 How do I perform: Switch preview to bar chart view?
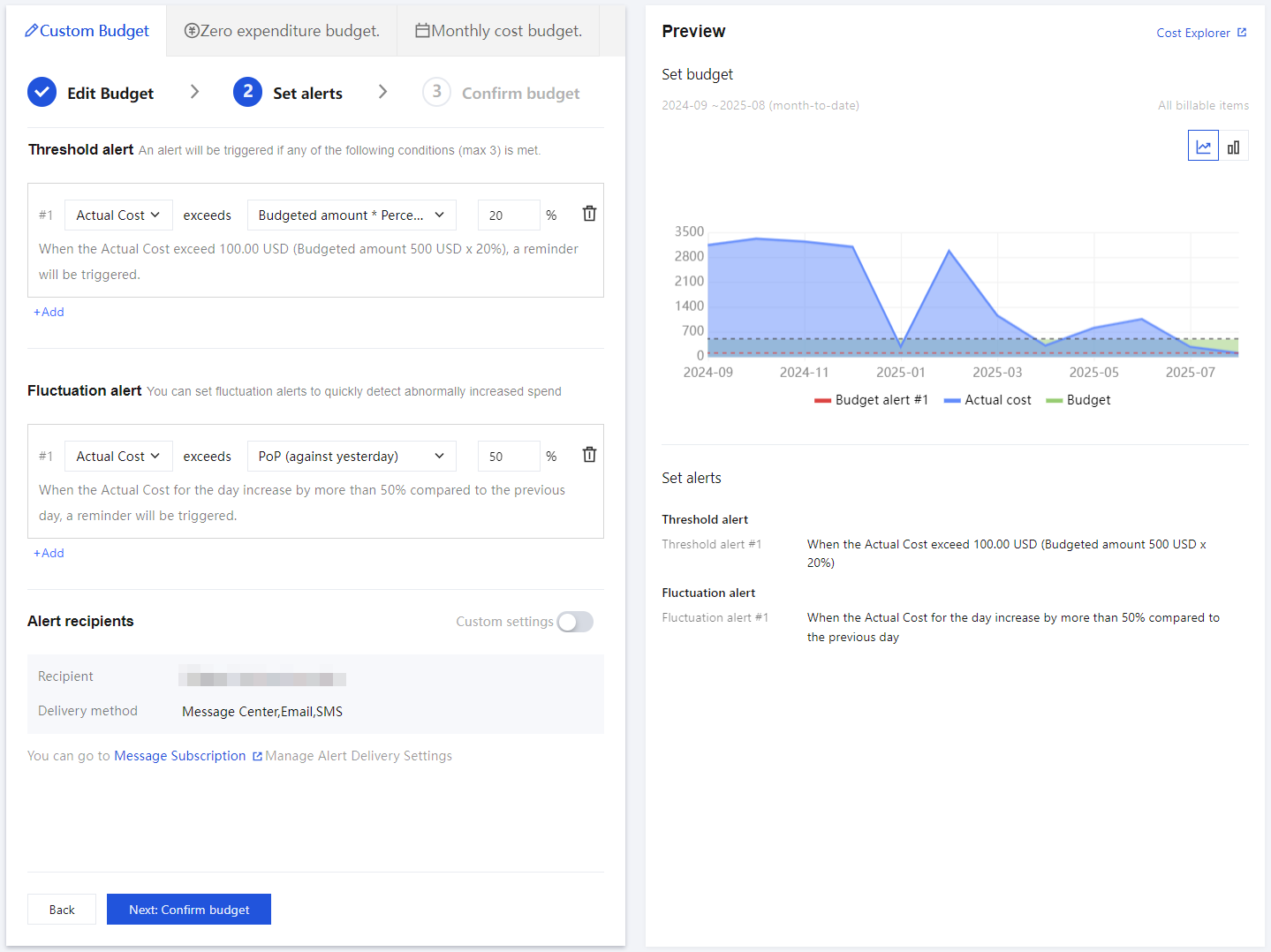point(1233,147)
